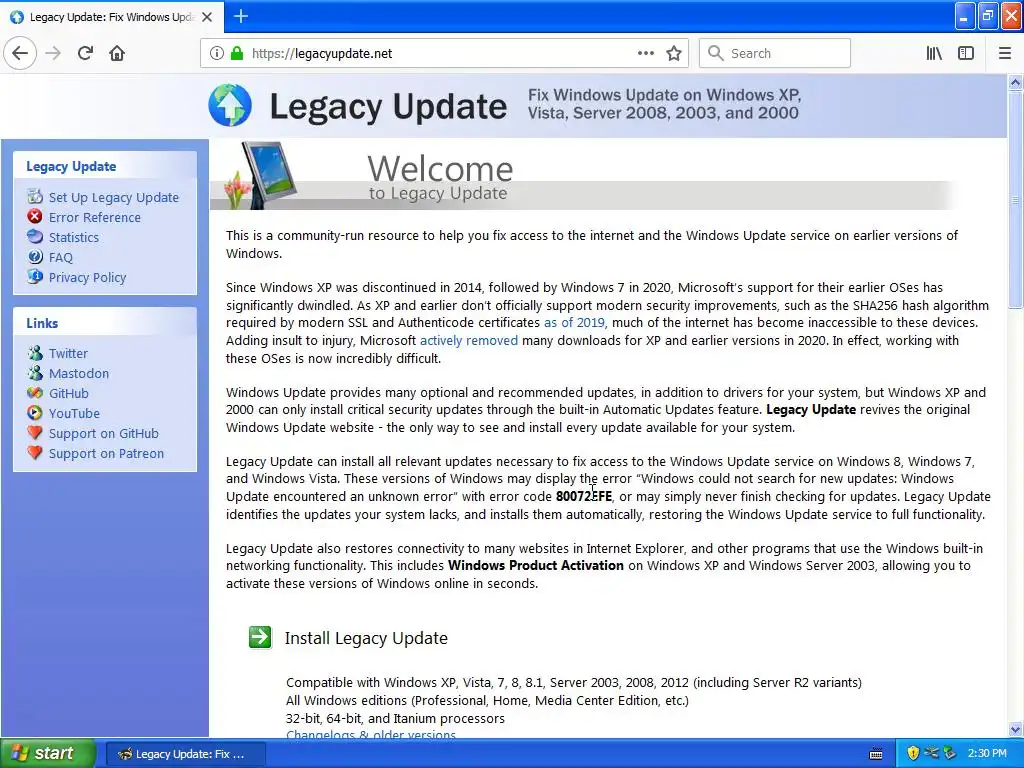Screen dimensions: 1024x768
Task: Follow the 'actively removed' link
Action: click(468, 340)
